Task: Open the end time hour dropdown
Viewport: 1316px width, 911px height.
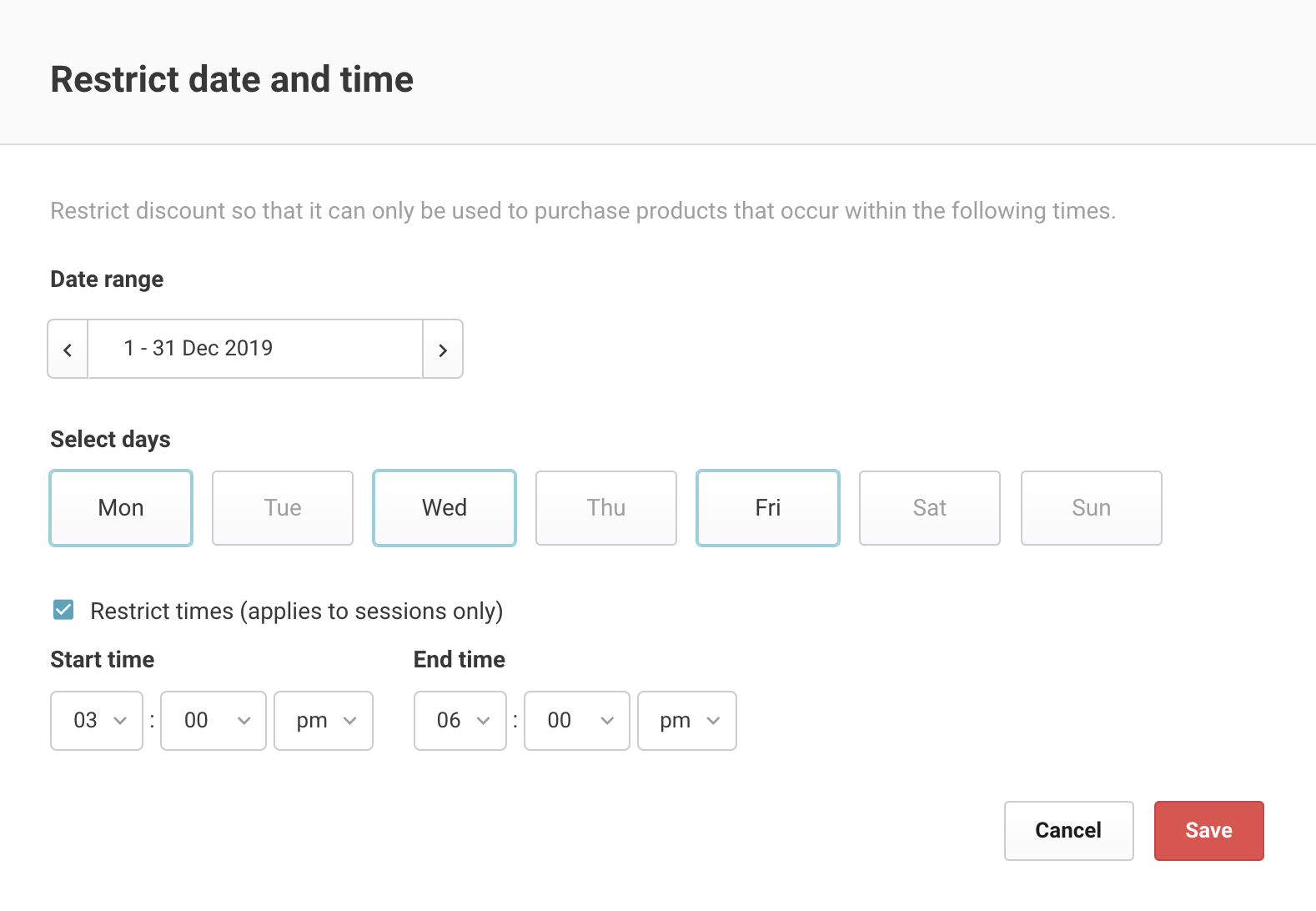Action: (460, 721)
